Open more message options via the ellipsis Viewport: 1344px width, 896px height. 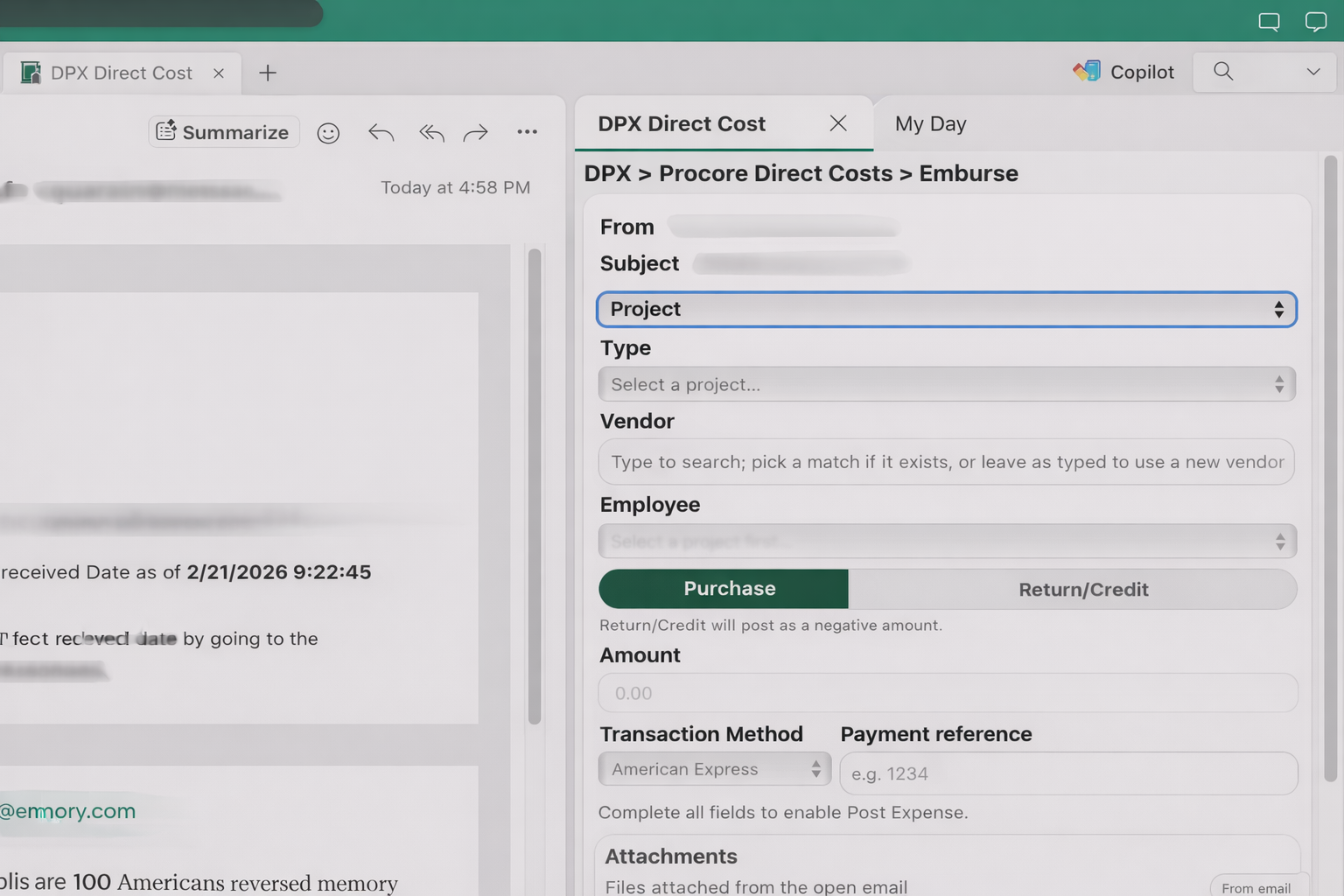click(x=527, y=132)
